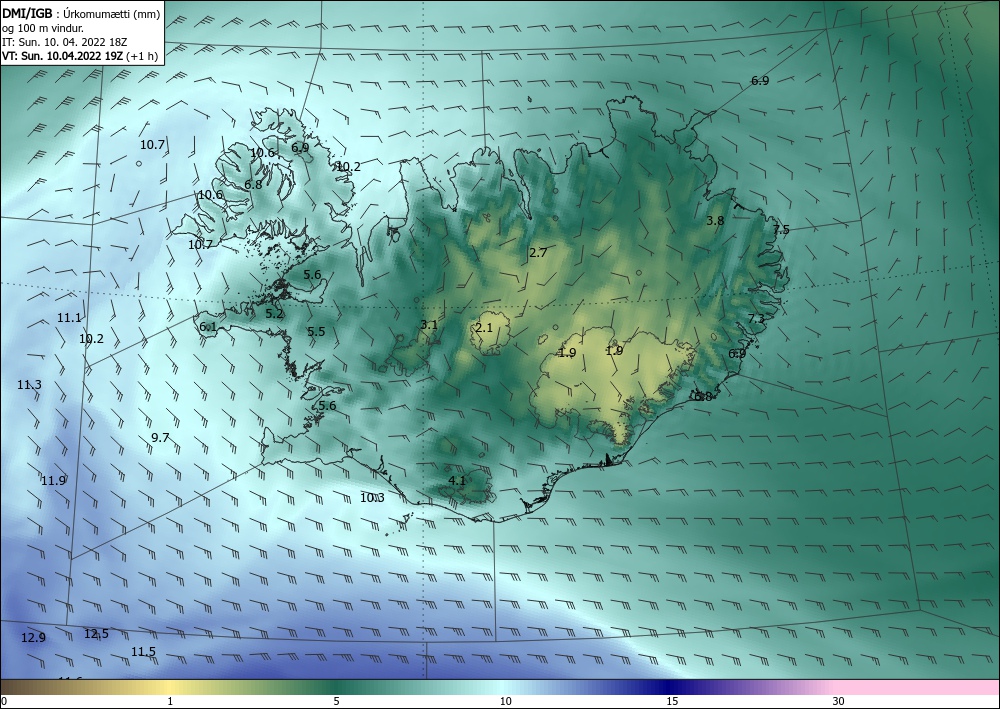
Task: Select the IT: Sun. 10. 04. 2022 18Z line
Action: [64, 42]
